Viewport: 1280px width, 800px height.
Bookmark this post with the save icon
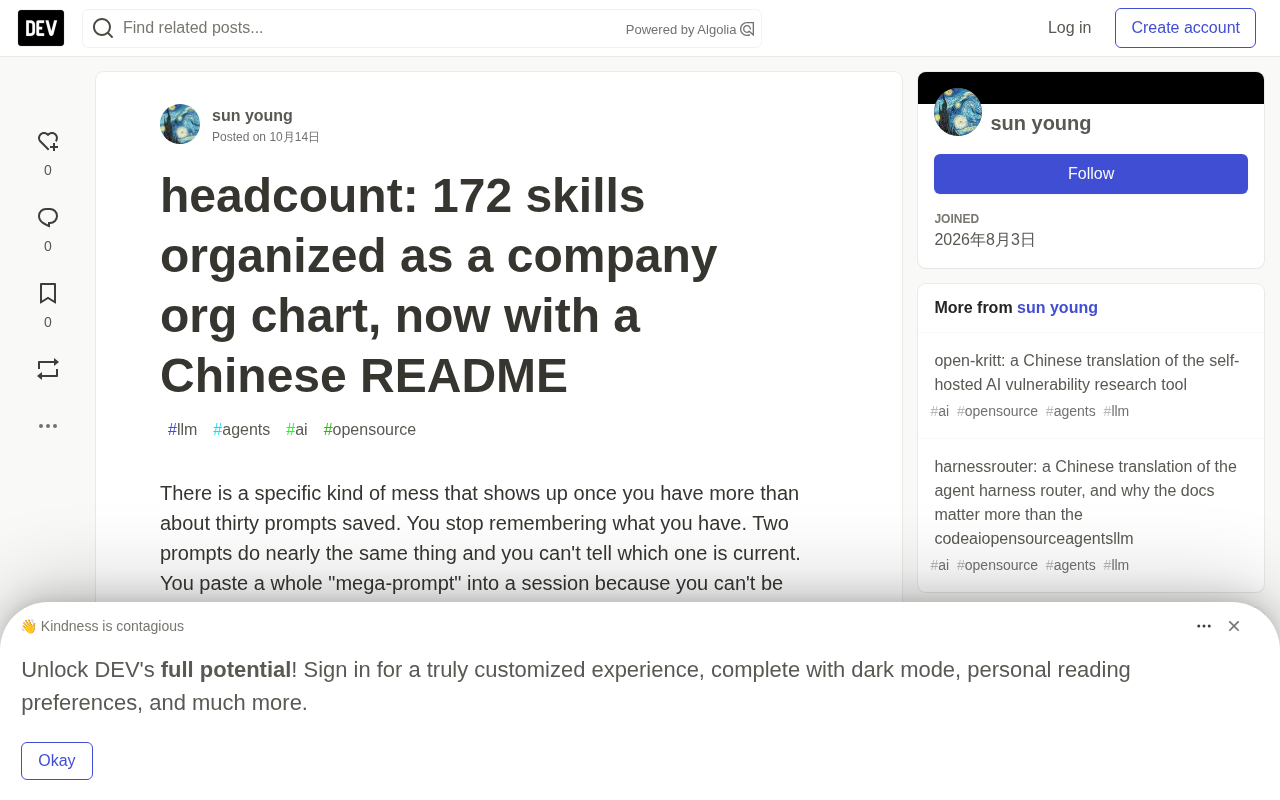pos(48,294)
